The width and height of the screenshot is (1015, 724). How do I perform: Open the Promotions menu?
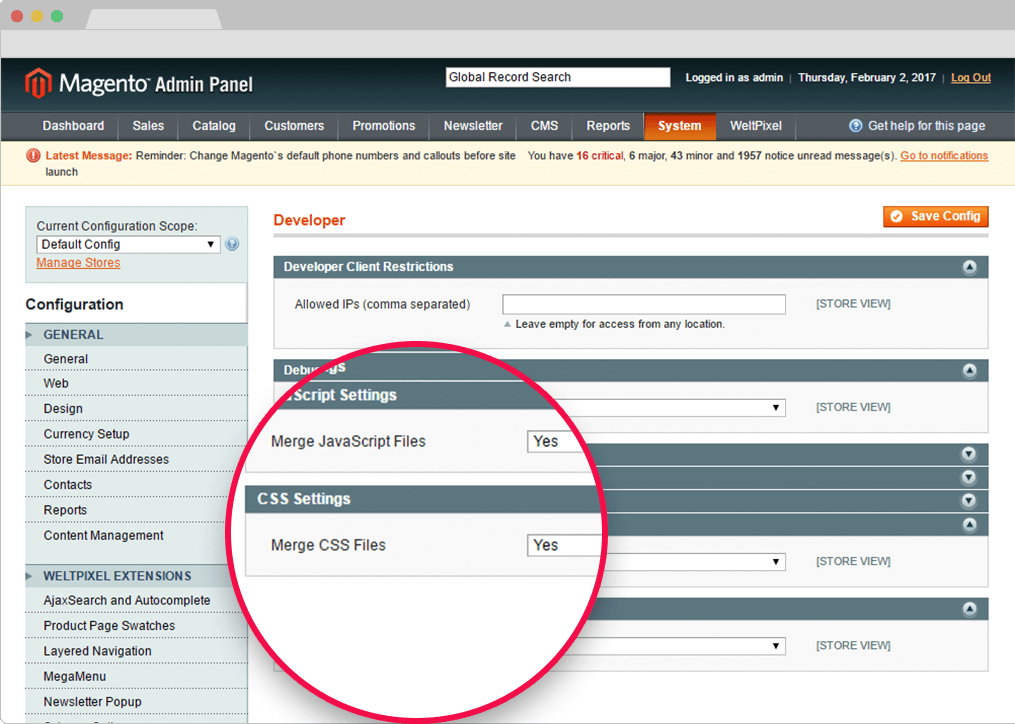(x=384, y=126)
